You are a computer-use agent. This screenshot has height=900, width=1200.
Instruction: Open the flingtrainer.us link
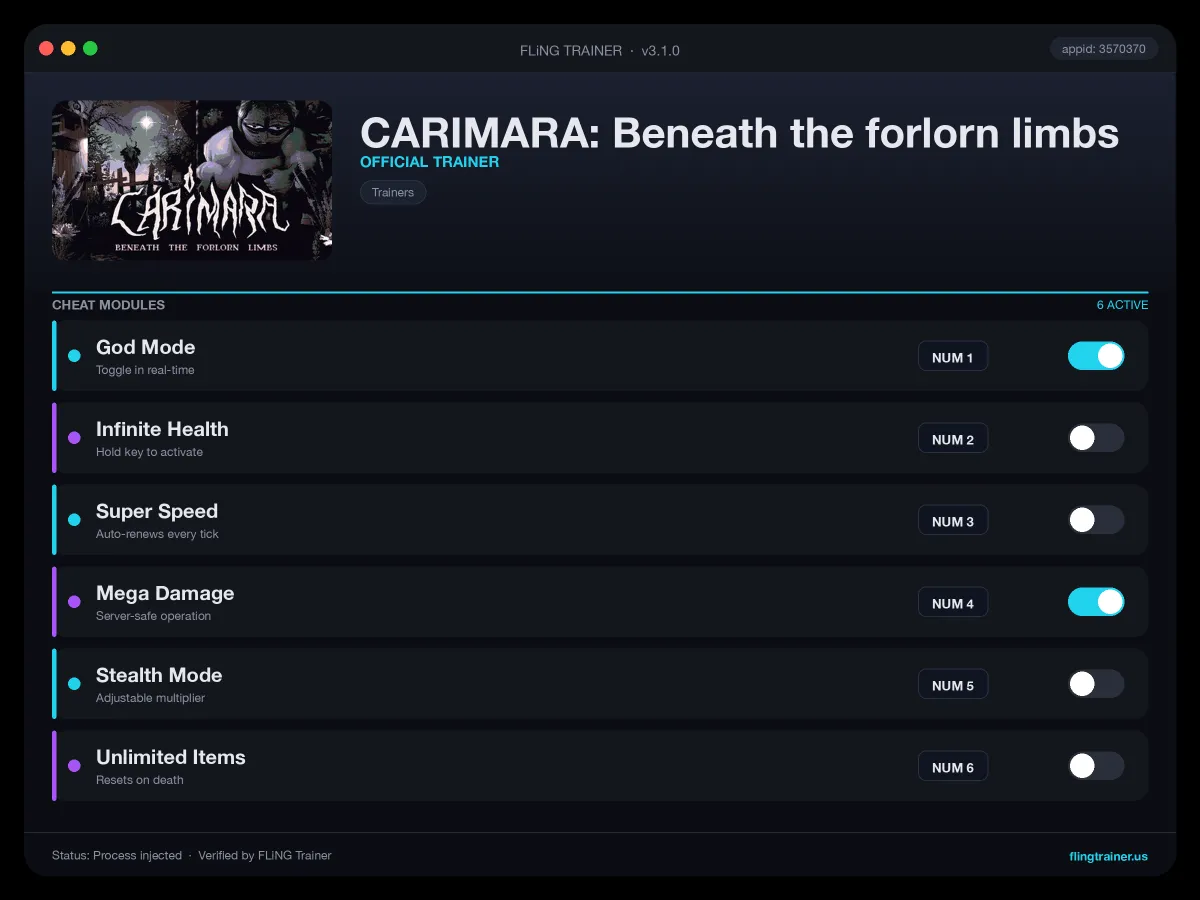[x=1109, y=856]
